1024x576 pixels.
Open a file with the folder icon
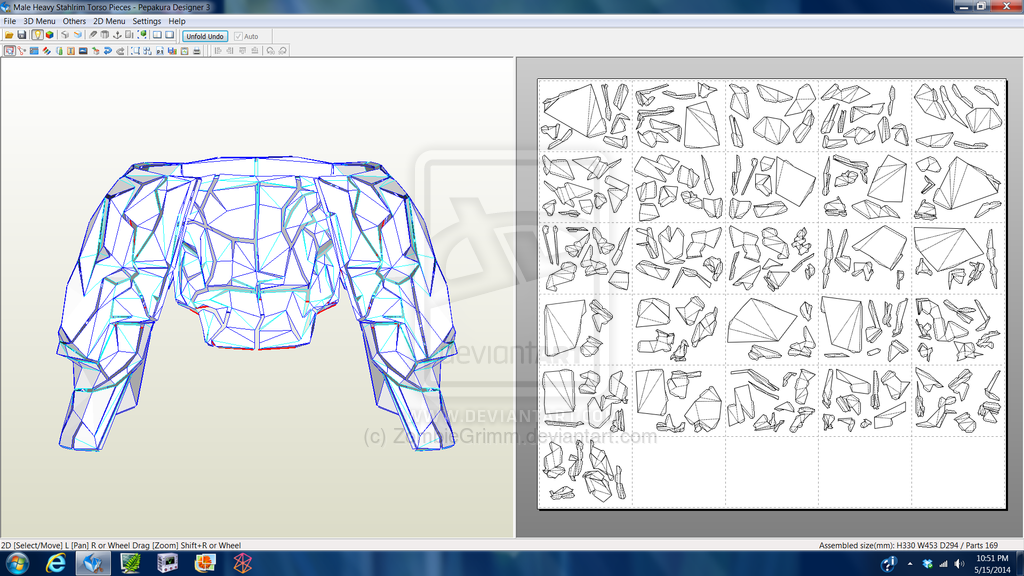click(9, 35)
